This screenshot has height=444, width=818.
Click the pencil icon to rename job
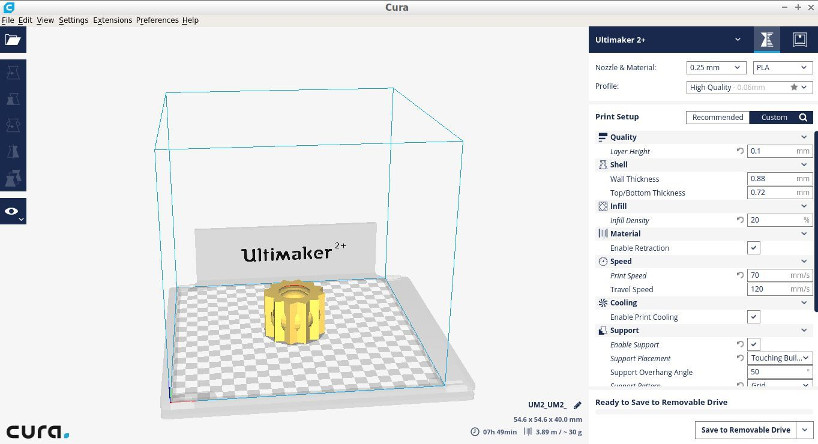tap(578, 405)
